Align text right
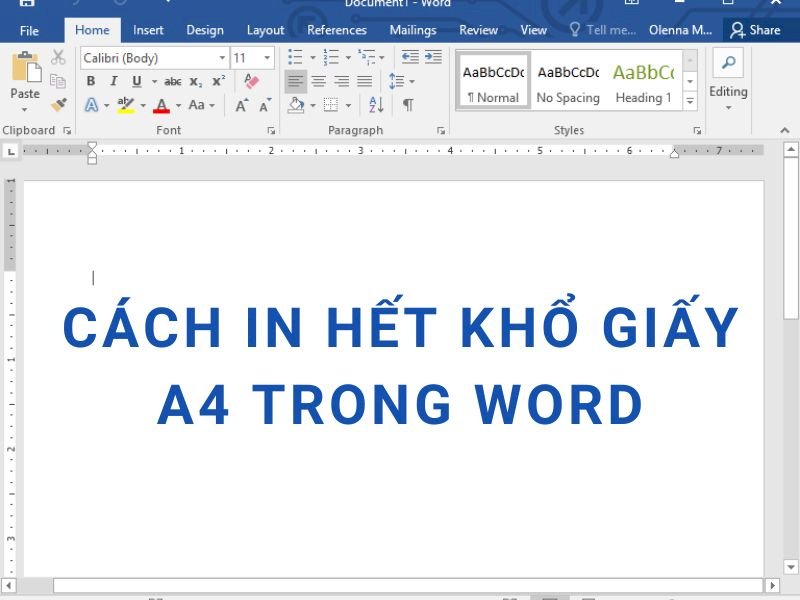800x600 pixels. click(342, 81)
